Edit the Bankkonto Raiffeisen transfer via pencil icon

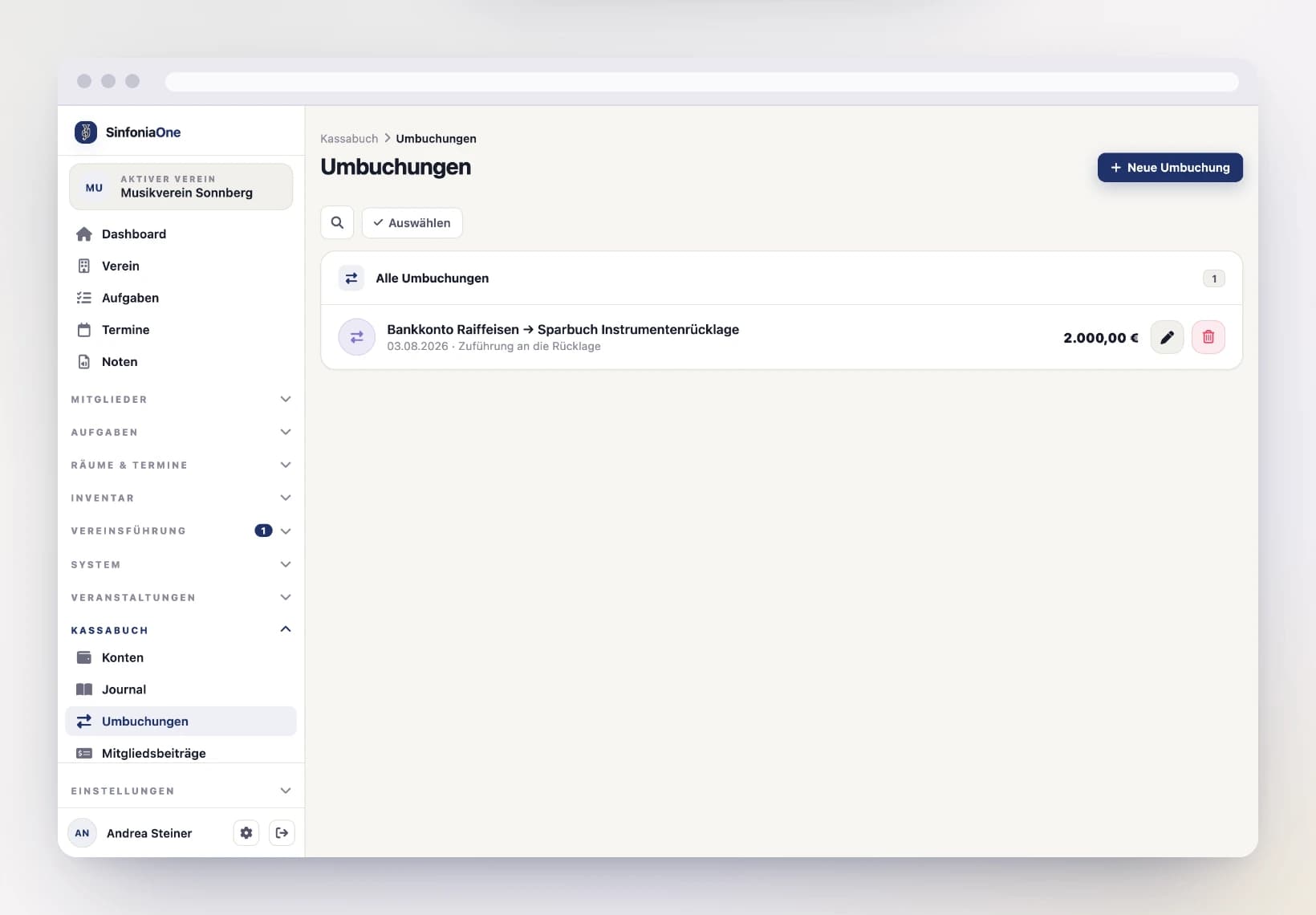coord(1167,337)
